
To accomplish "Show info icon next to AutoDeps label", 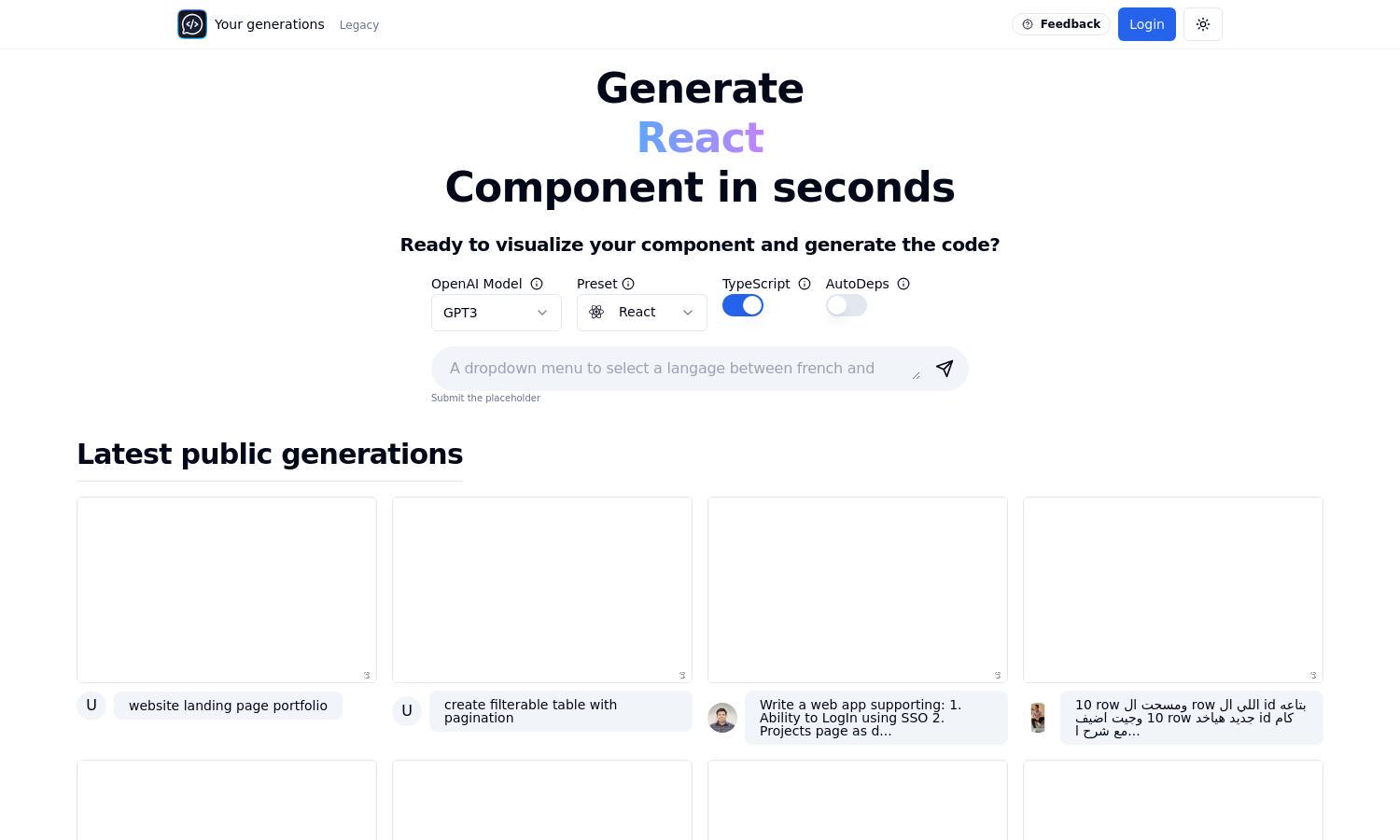I will [x=903, y=284].
